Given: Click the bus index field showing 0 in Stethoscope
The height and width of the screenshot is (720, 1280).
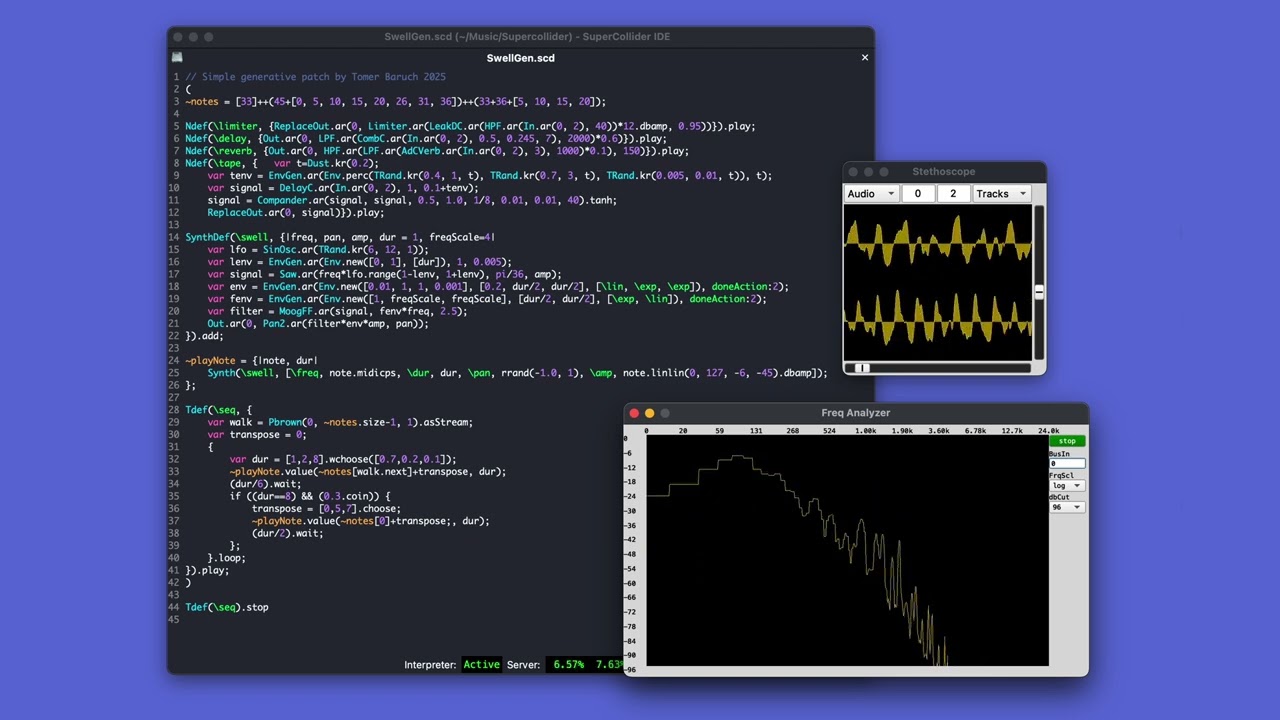Looking at the screenshot, I should point(918,194).
